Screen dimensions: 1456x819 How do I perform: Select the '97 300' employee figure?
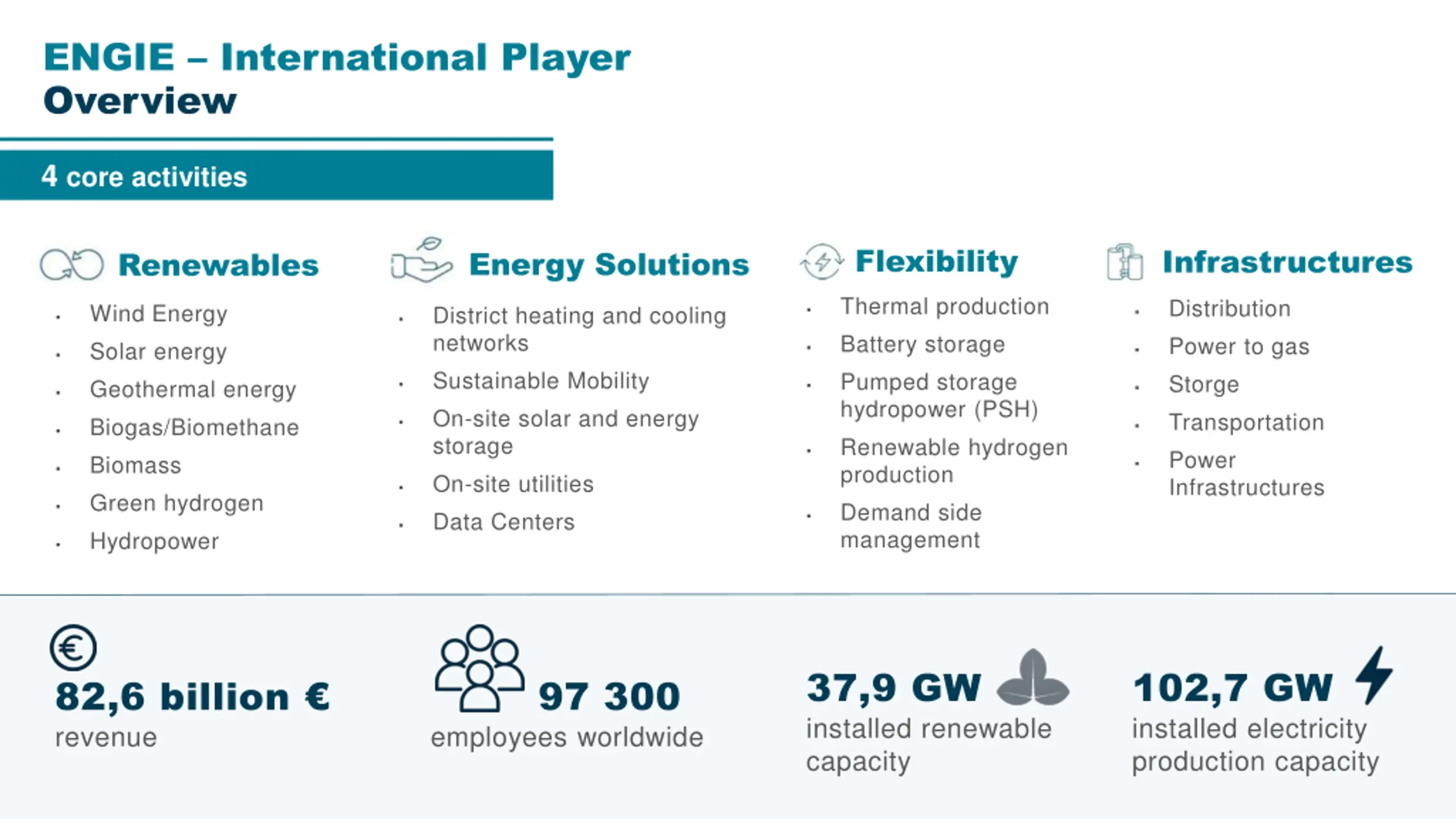[x=609, y=696]
